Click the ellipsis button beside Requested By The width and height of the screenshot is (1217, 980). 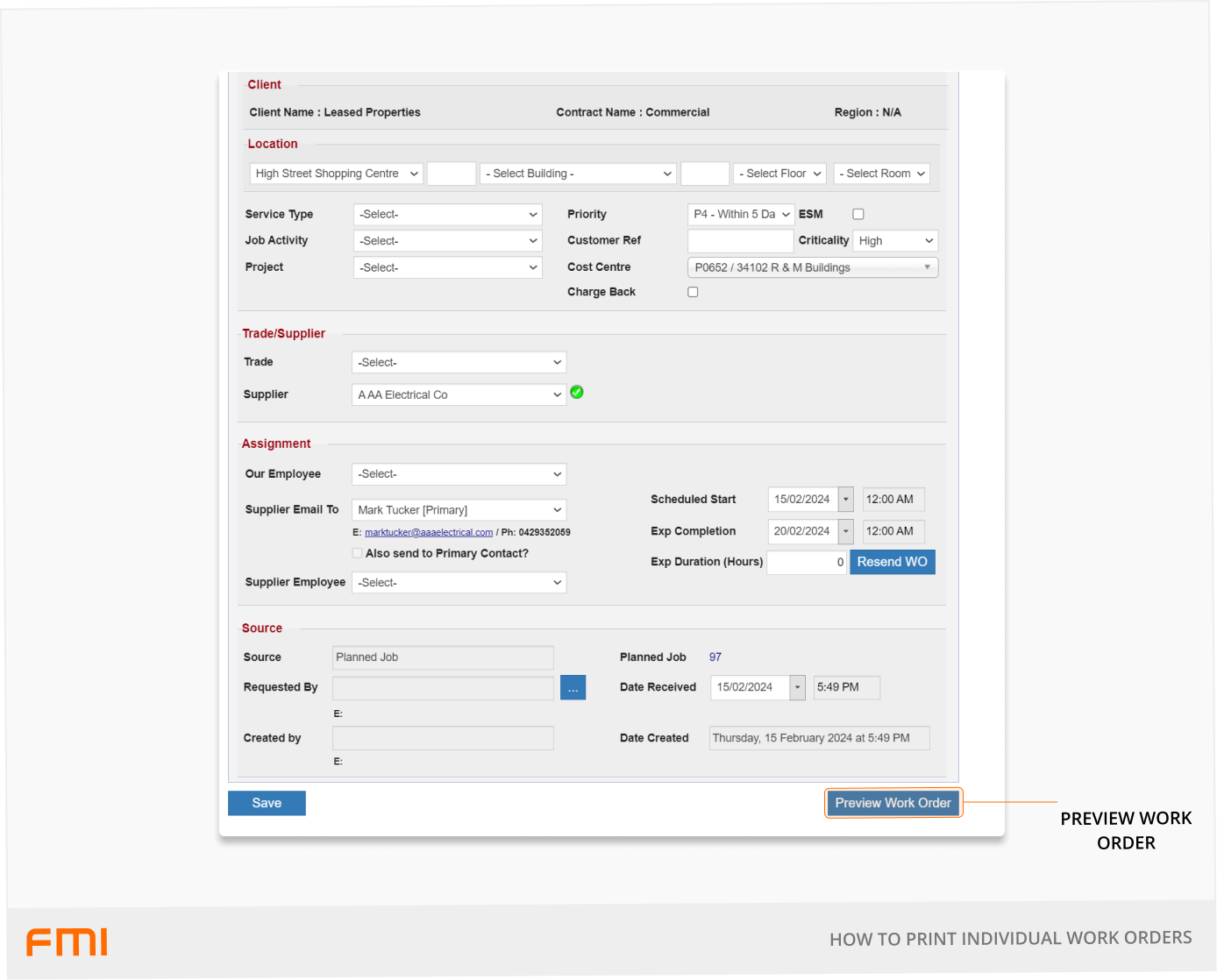573,688
